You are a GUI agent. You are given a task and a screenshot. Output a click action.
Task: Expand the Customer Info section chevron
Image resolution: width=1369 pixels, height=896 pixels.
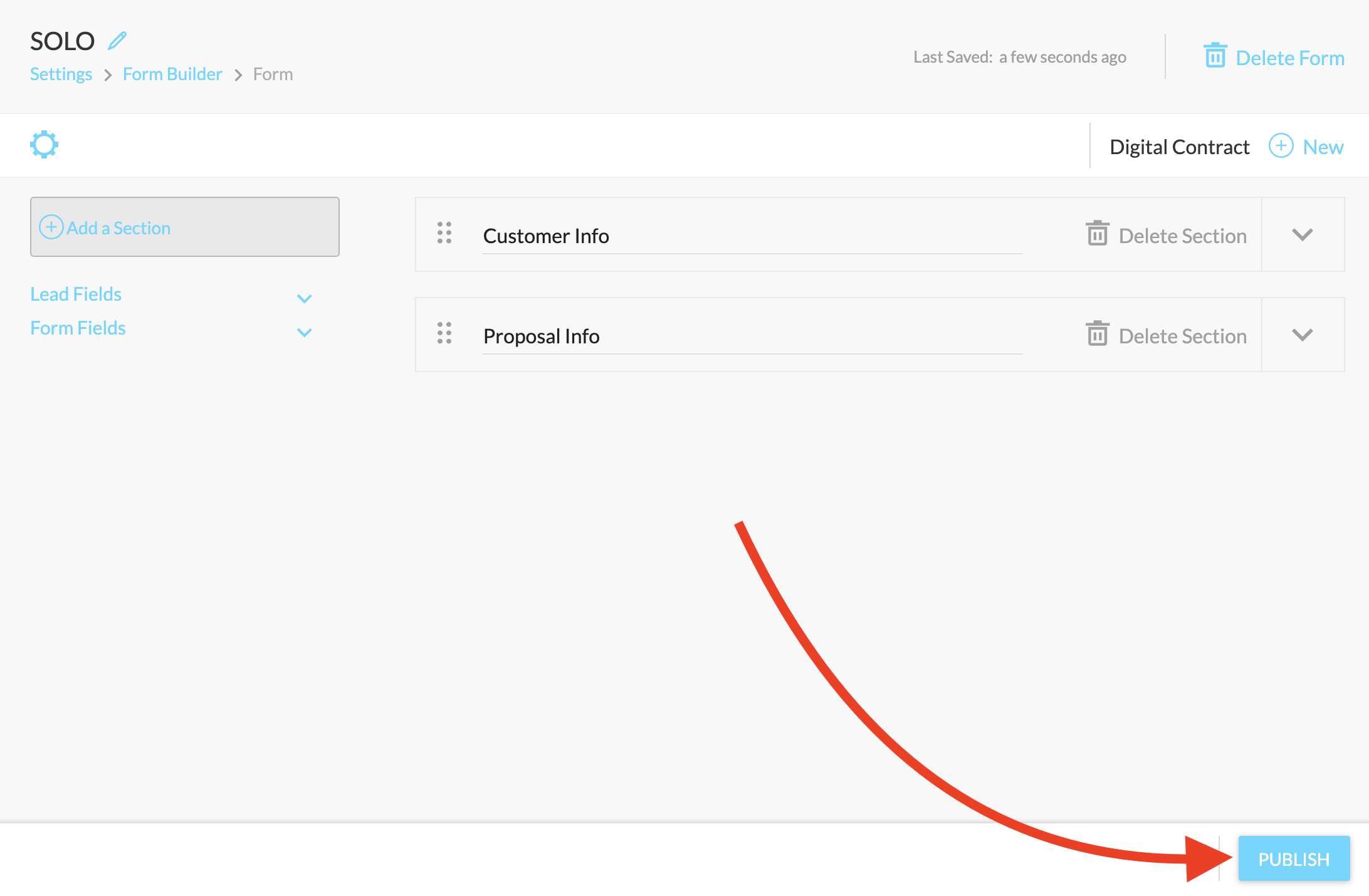click(x=1303, y=234)
